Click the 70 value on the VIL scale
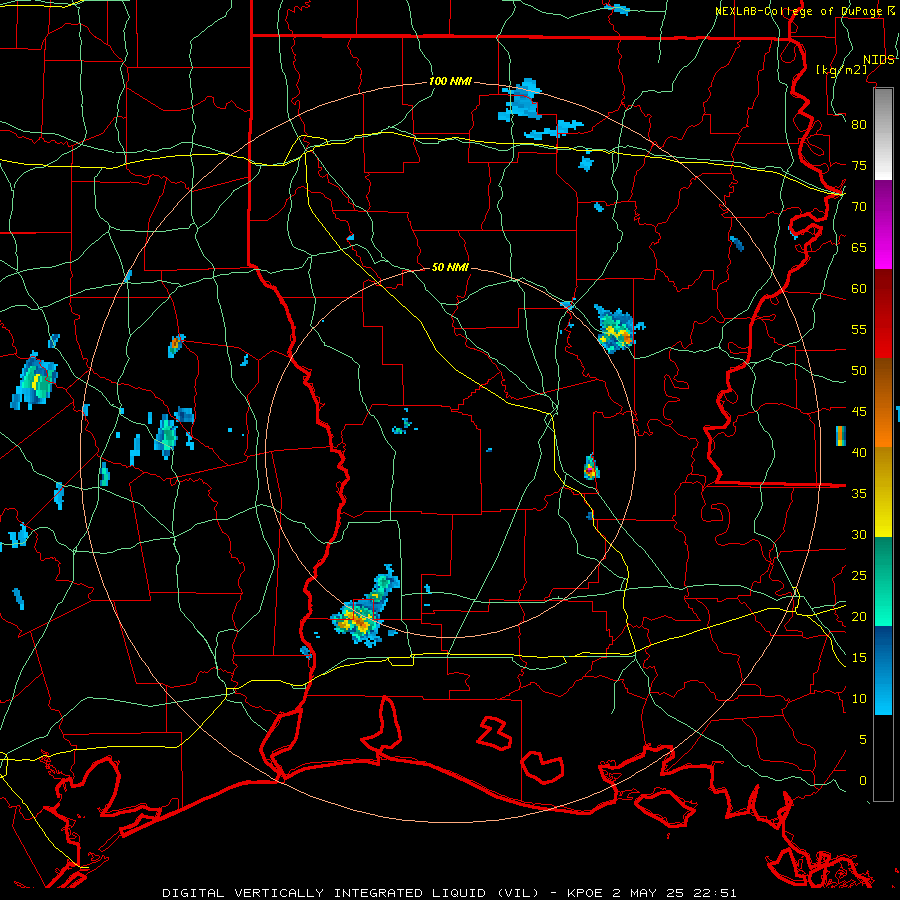 pos(859,207)
